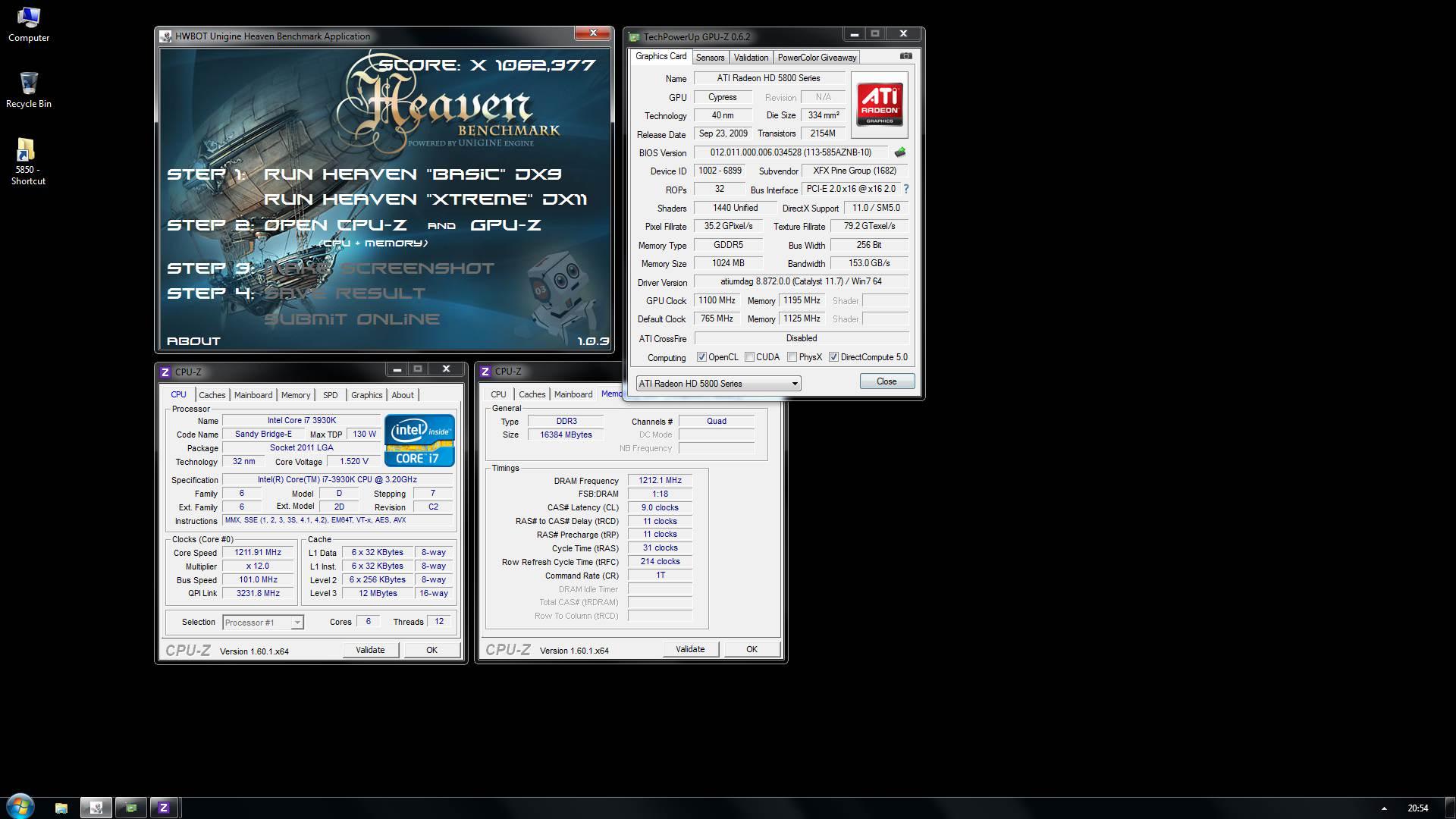The image size is (1456, 819).
Task: Click the Core Speed 1211.91 MHz value
Action: click(258, 552)
